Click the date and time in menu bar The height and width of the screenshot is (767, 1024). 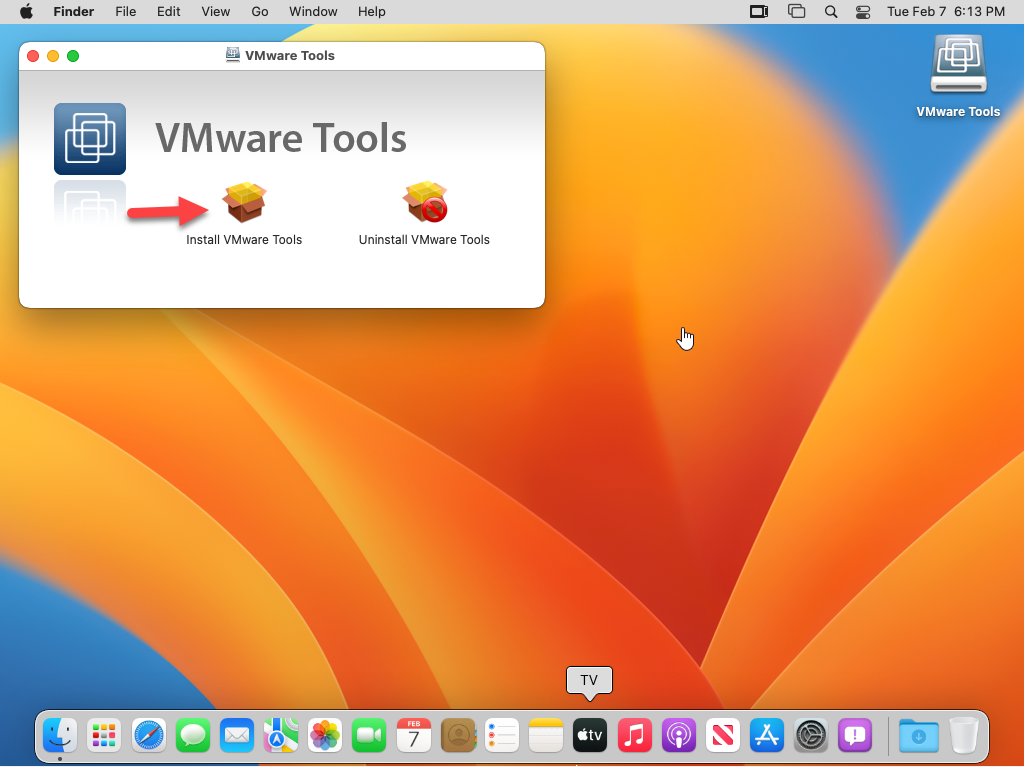946,12
